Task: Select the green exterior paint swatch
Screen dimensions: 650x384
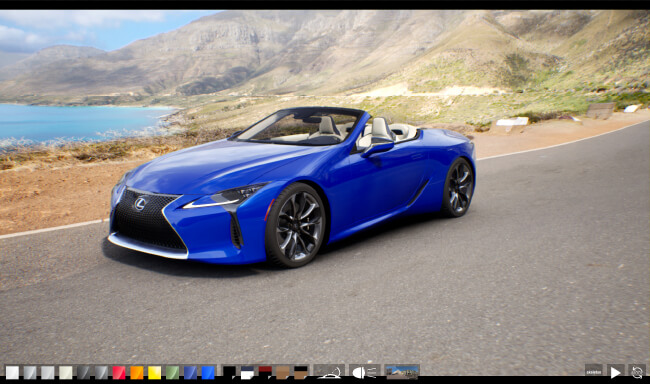Action: coord(172,372)
